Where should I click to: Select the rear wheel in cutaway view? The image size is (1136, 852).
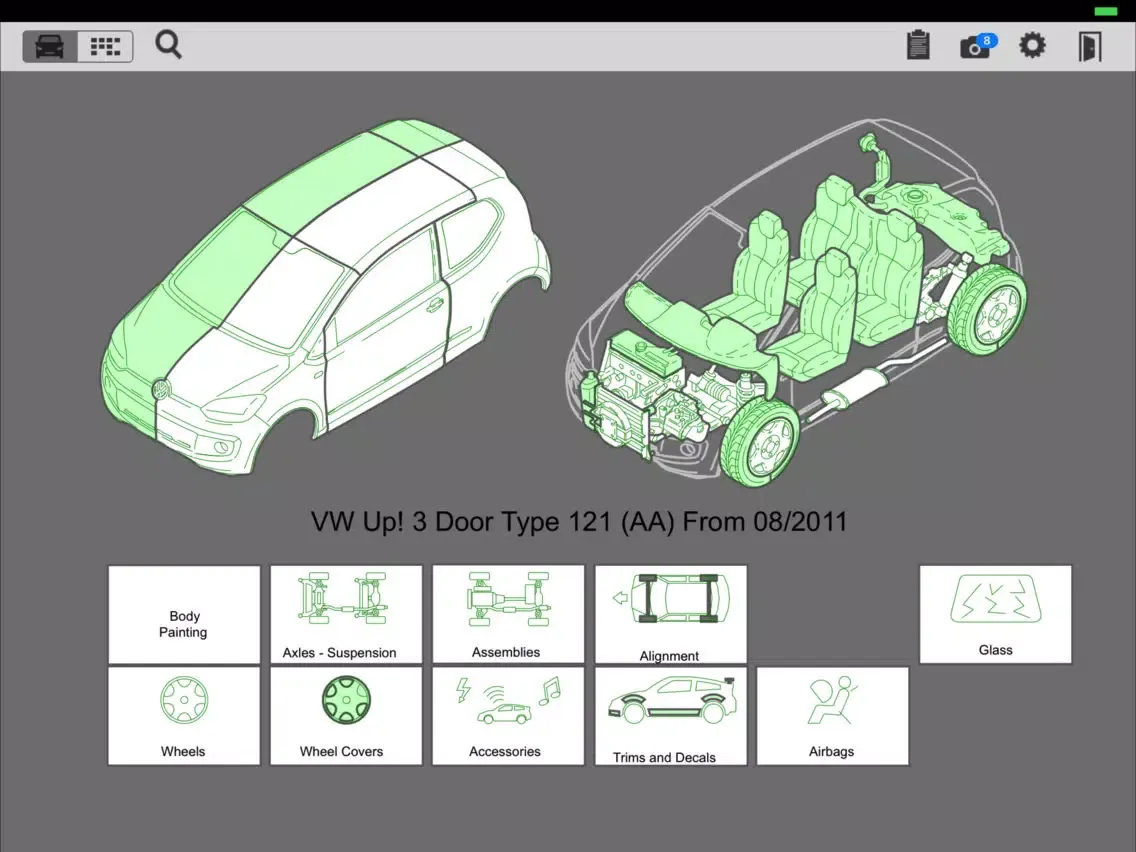(989, 309)
